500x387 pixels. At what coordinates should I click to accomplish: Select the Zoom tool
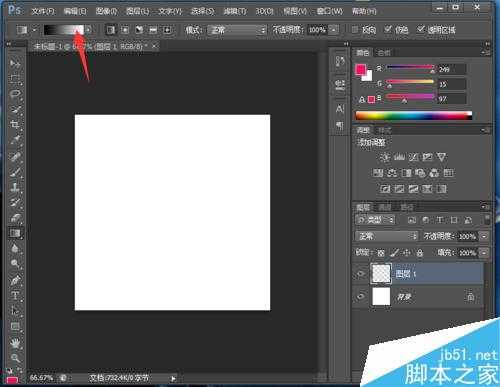click(15, 358)
